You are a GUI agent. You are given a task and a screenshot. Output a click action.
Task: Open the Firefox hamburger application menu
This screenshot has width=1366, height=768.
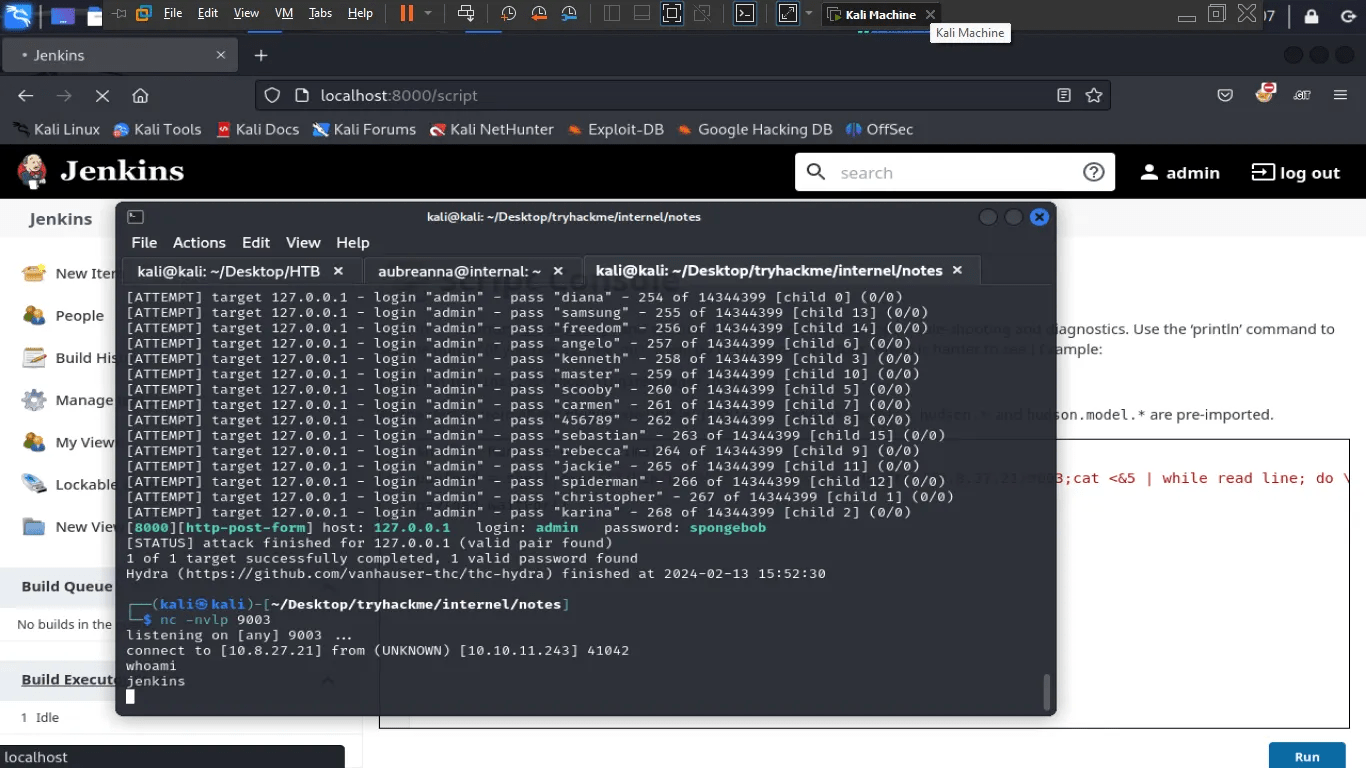point(1341,95)
